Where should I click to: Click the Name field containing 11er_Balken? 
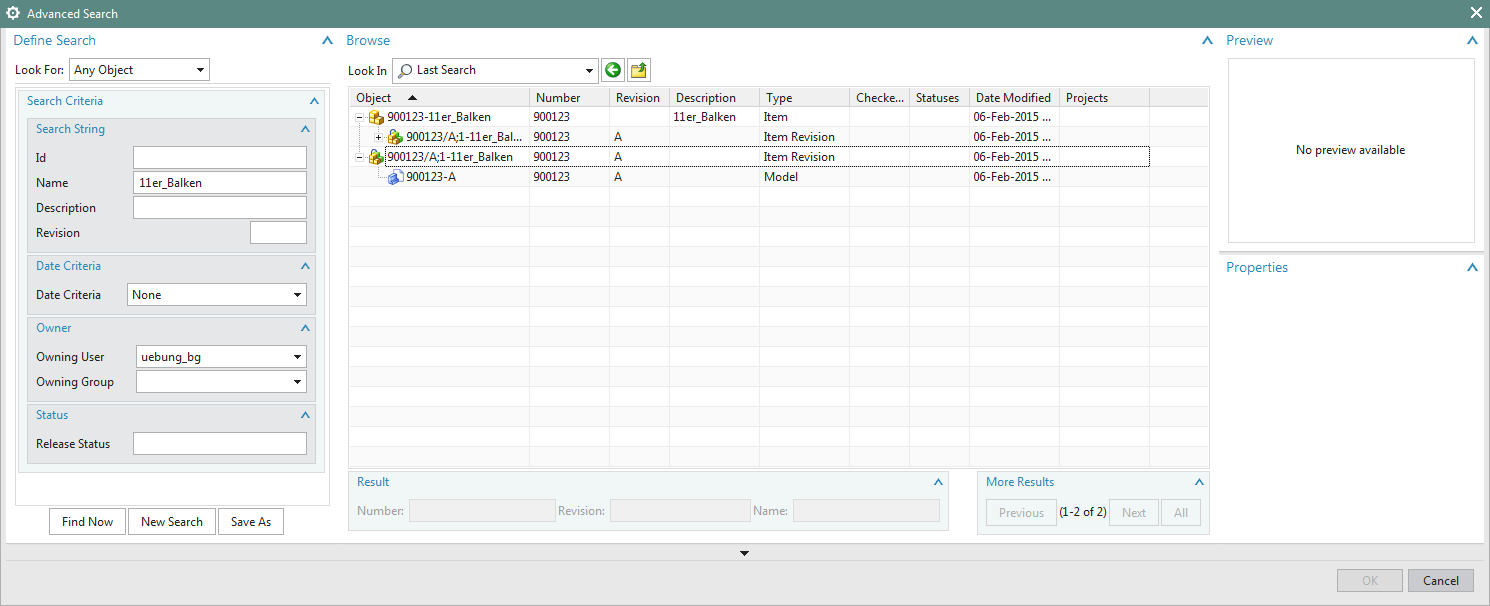(220, 183)
